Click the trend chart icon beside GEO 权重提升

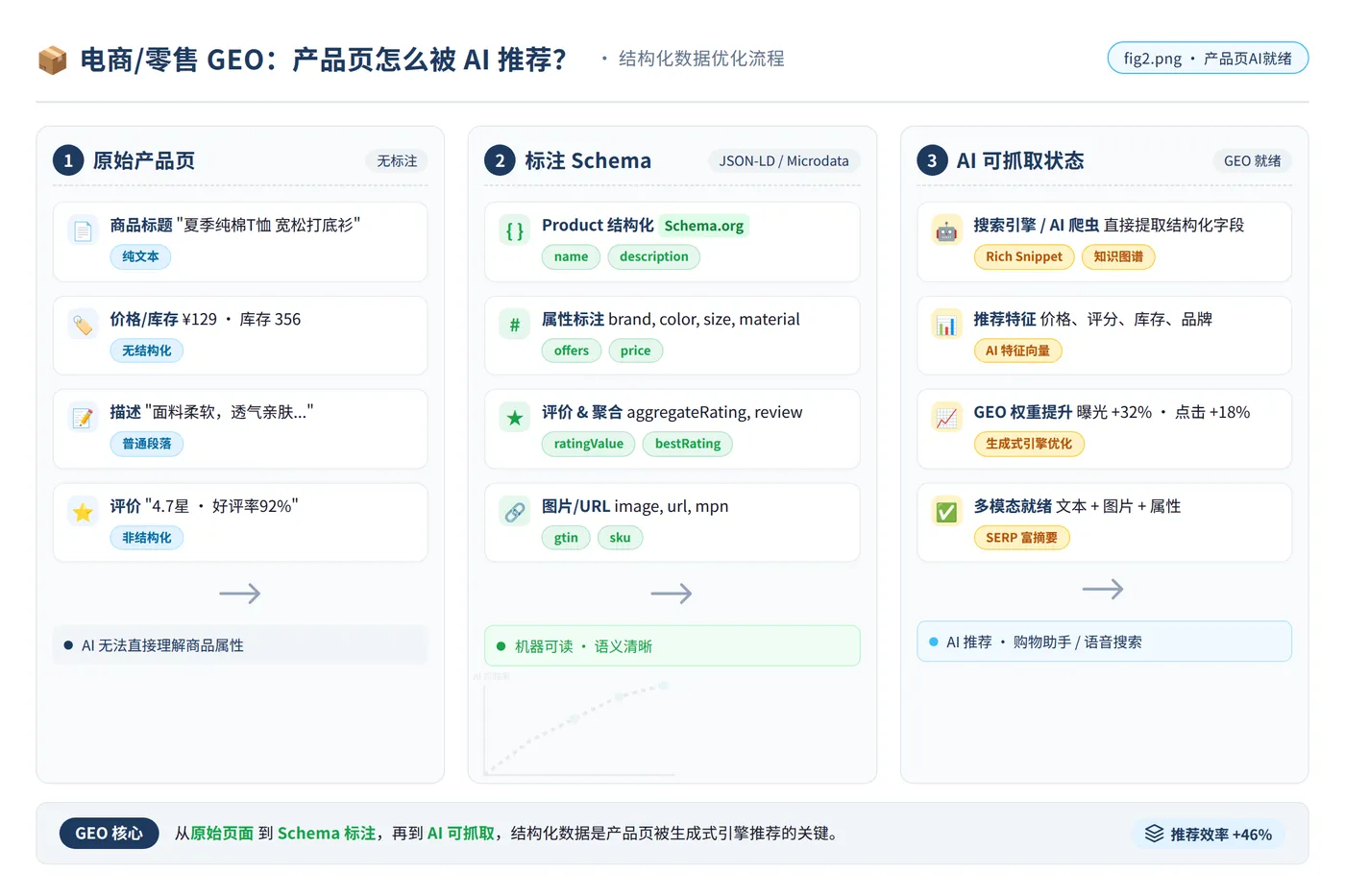947,419
